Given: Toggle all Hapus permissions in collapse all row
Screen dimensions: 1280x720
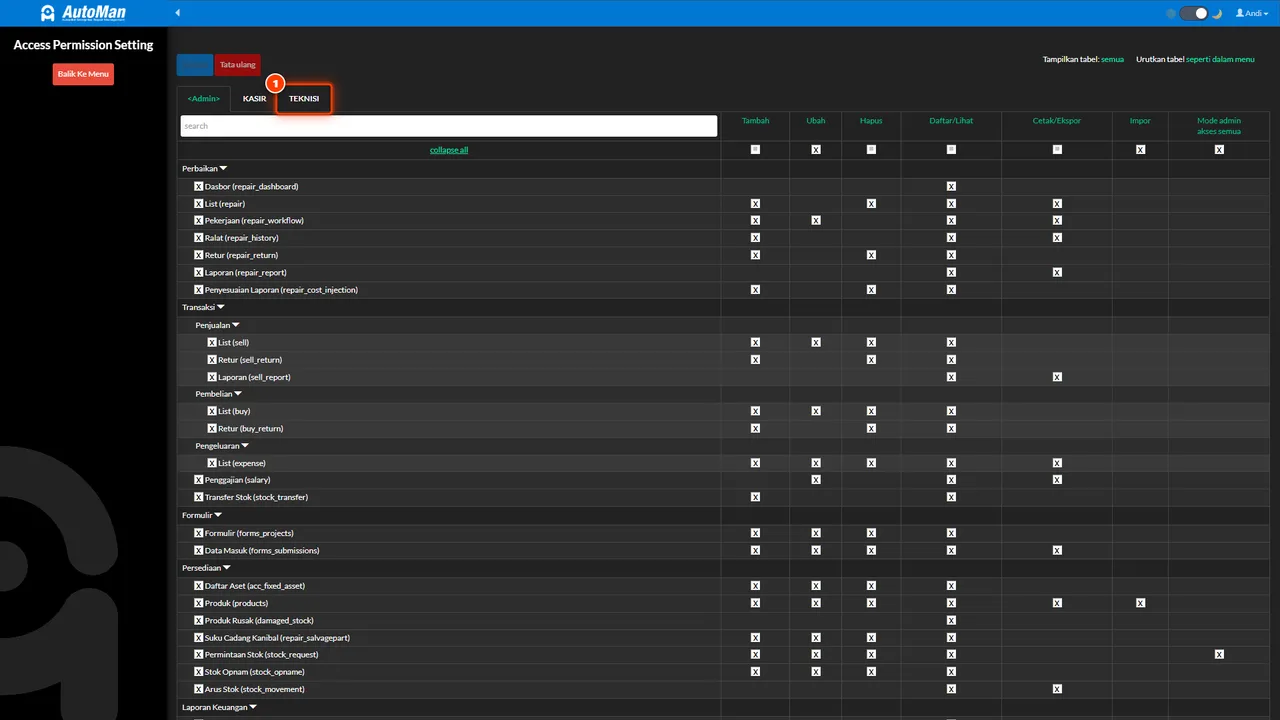Looking at the screenshot, I should click(871, 149).
